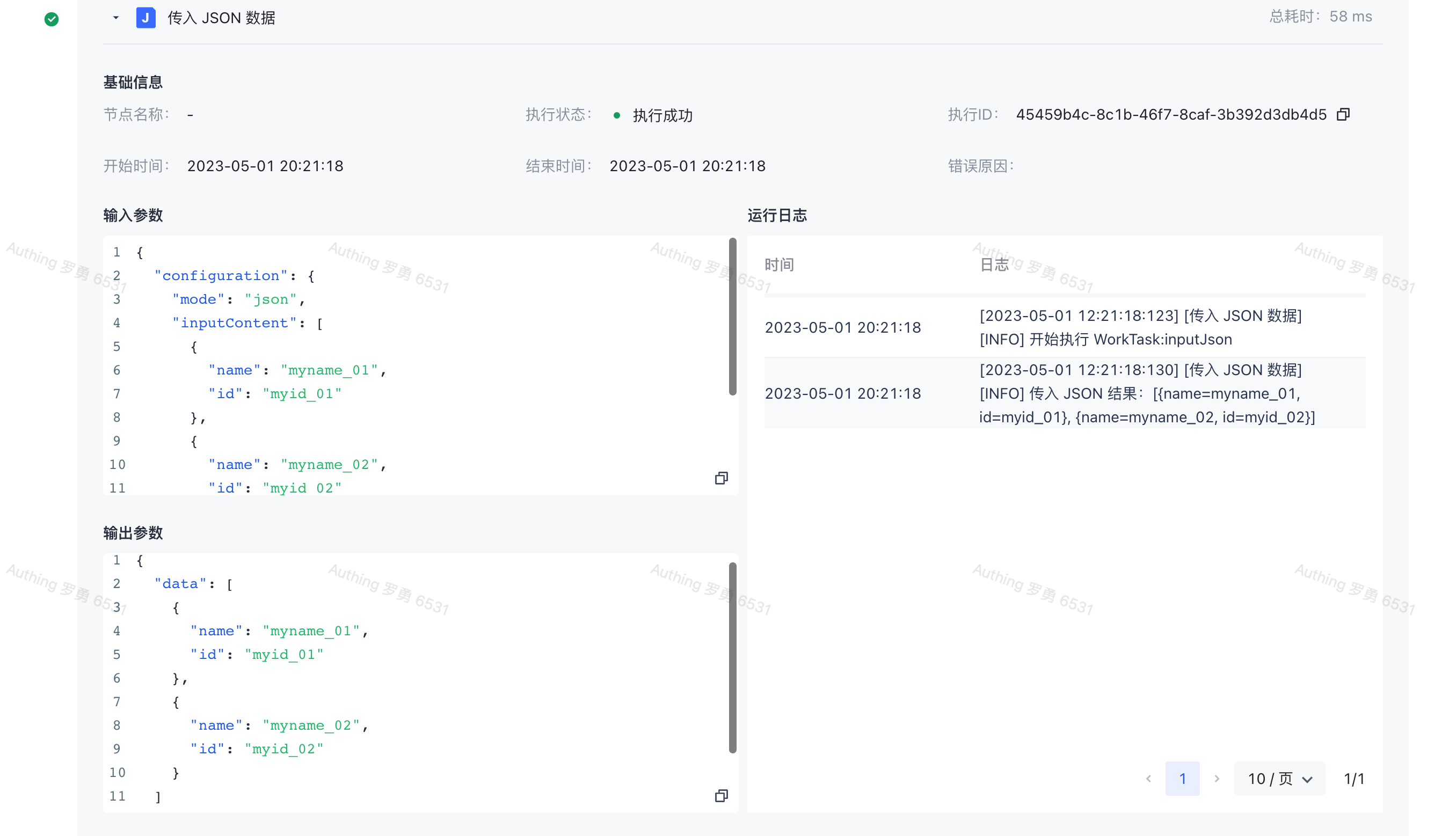Click the execution ID text value

coord(1171,115)
